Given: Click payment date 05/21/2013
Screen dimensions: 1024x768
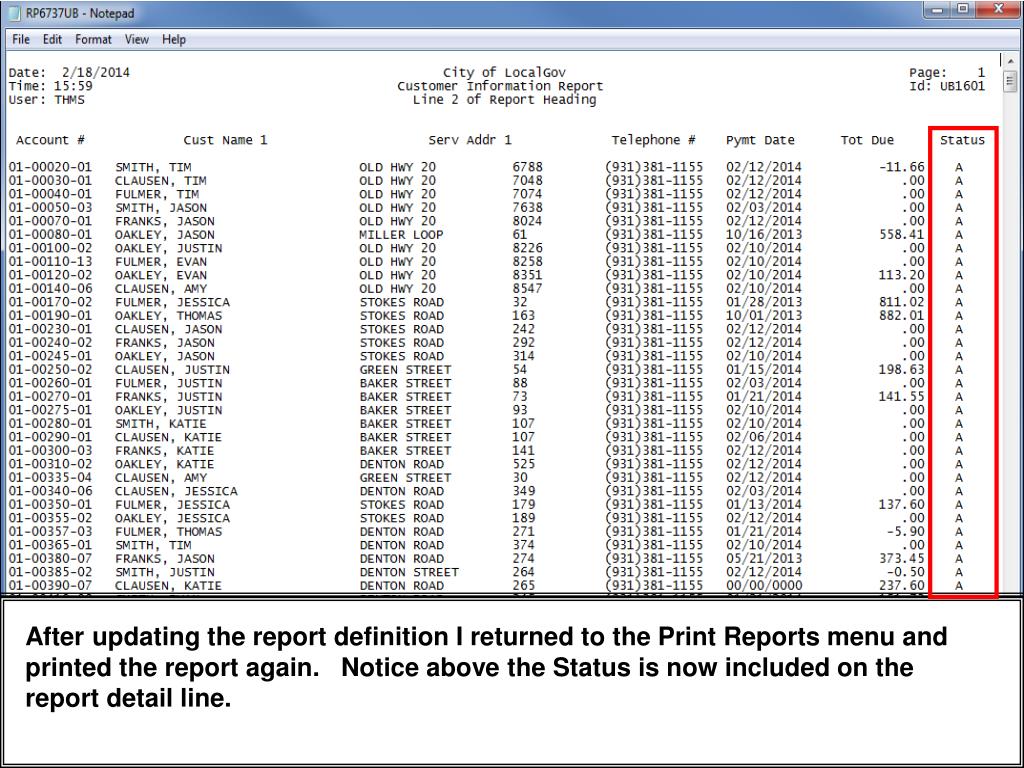Looking at the screenshot, I should [763, 559].
